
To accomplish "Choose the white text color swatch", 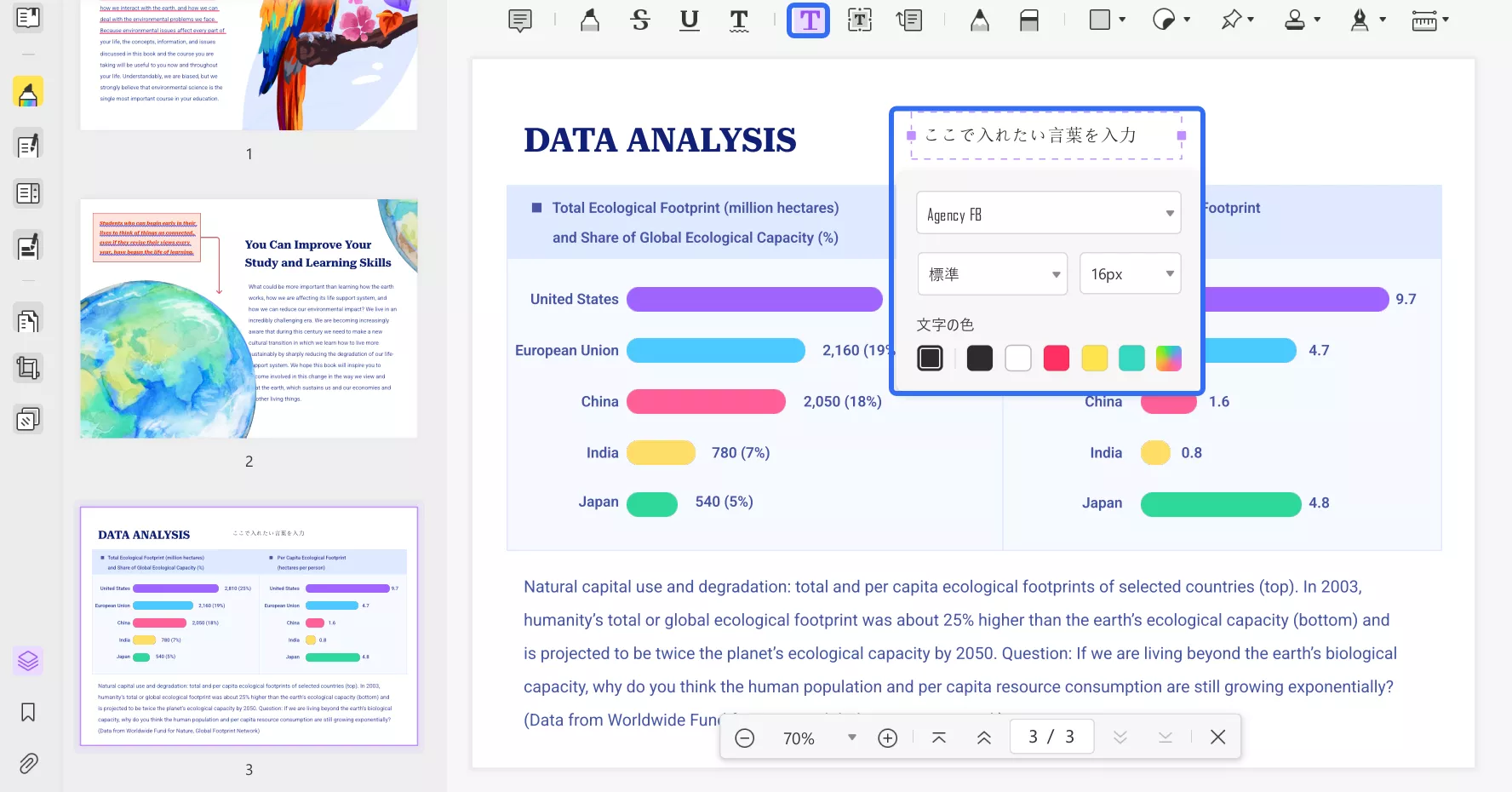I will point(1018,359).
